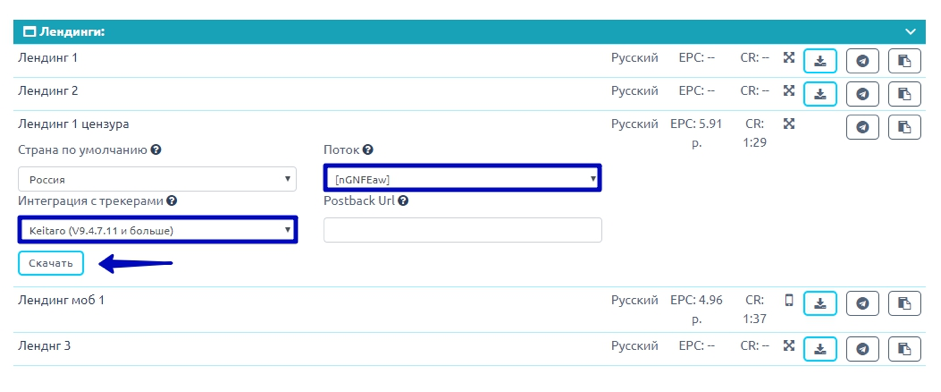
Task: Click help icon next to Поток
Action: 368,149
